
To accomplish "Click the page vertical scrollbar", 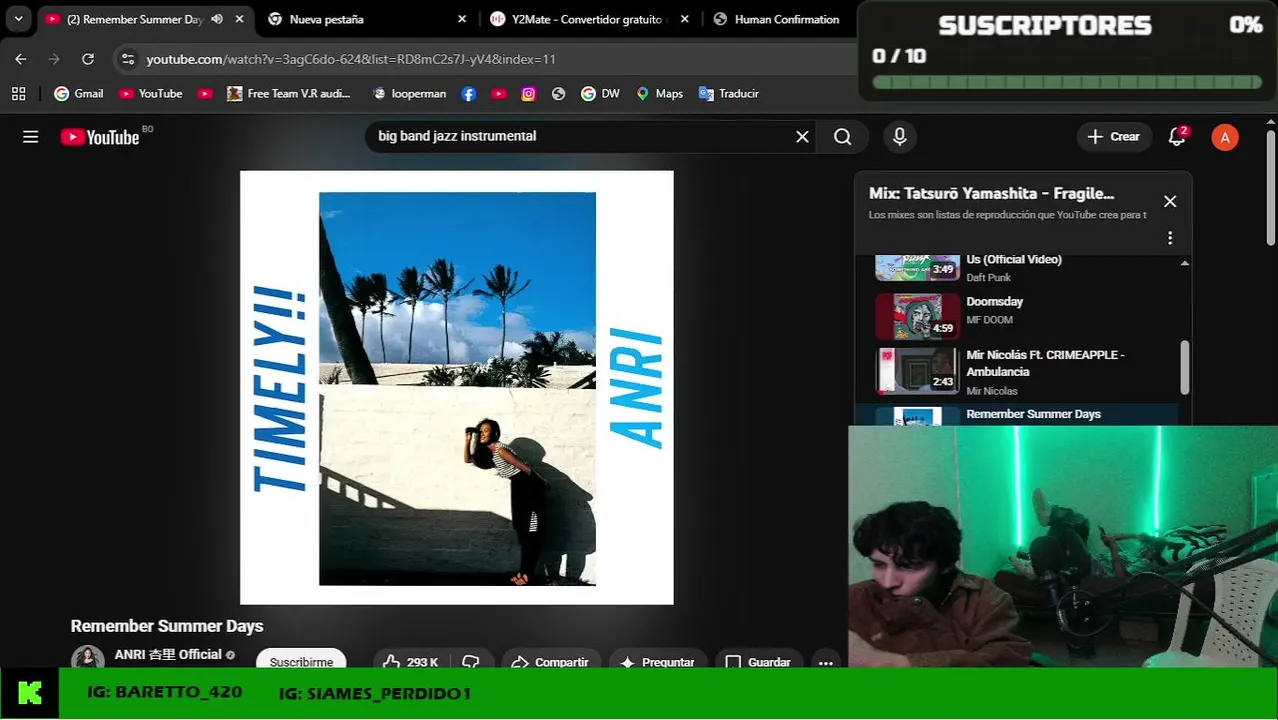I will (x=1271, y=186).
